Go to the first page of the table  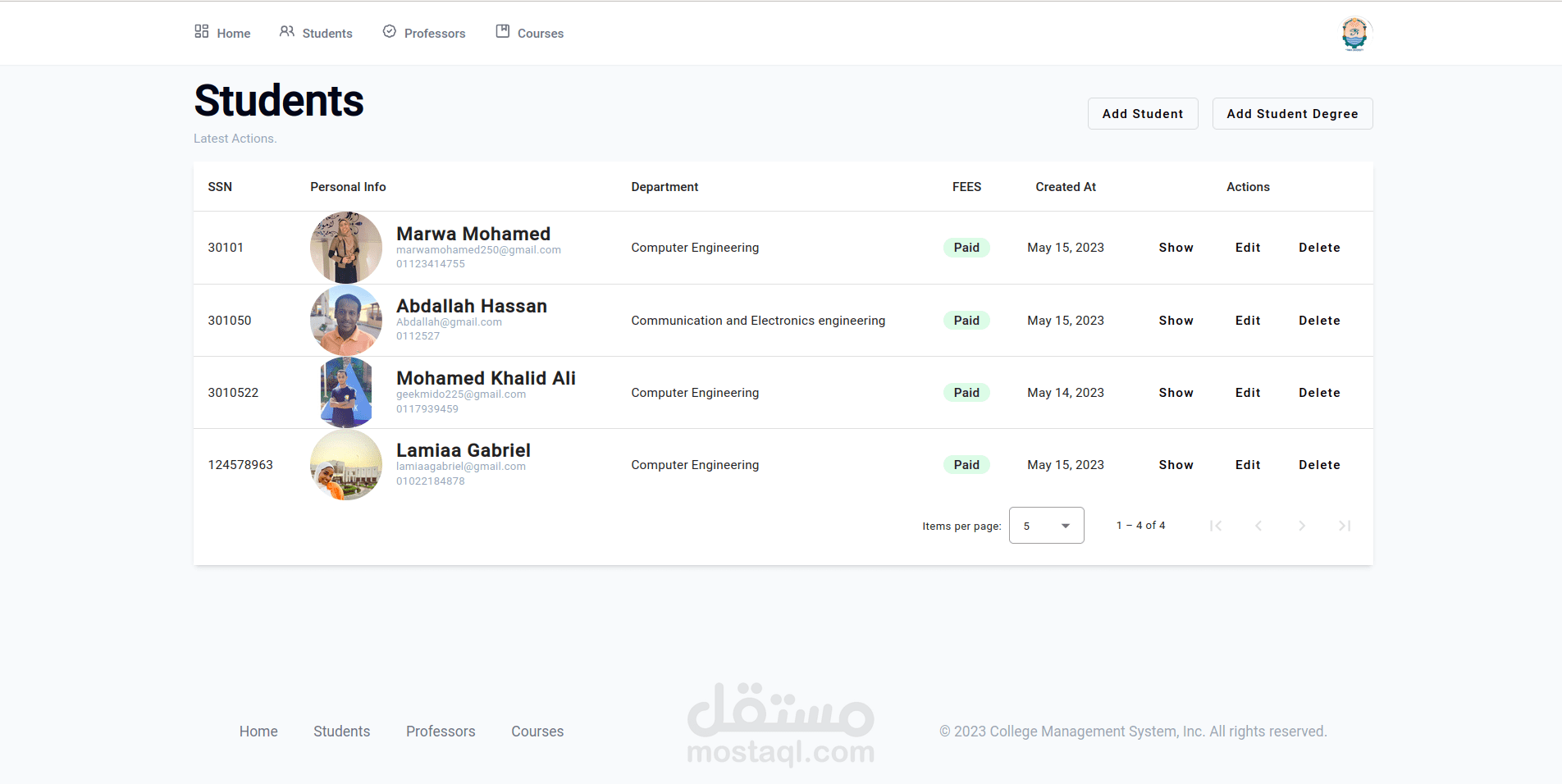pos(1216,526)
